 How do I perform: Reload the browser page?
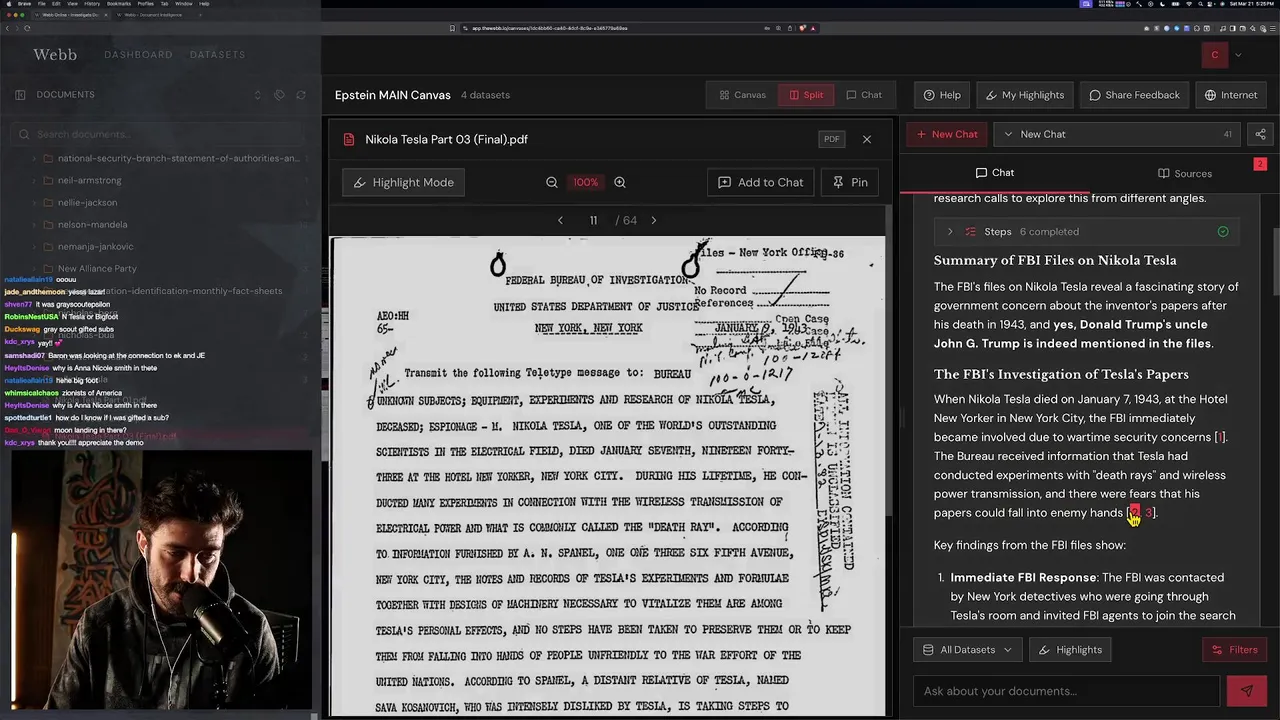point(27,28)
